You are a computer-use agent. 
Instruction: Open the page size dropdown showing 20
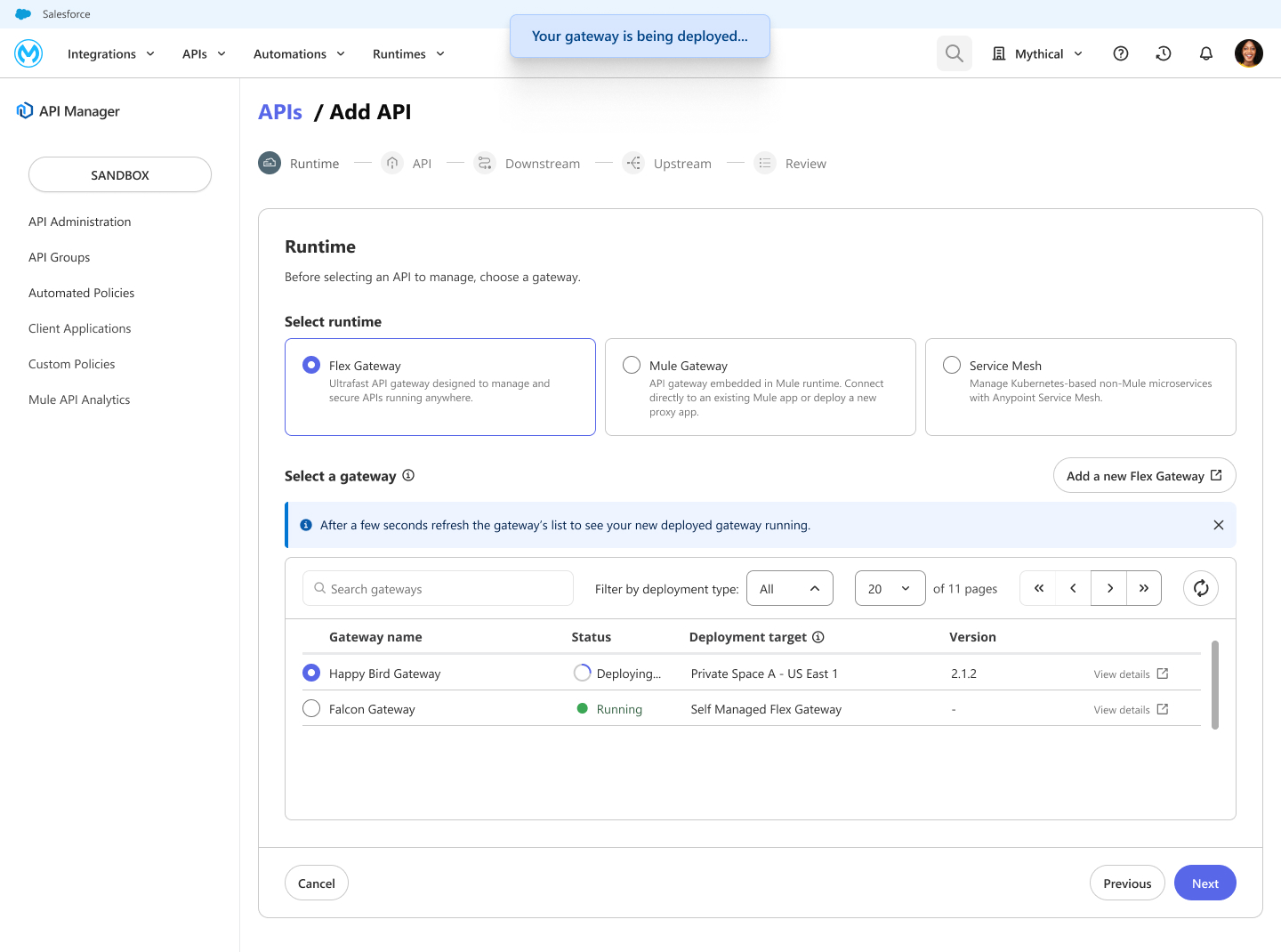pyautogui.click(x=890, y=588)
